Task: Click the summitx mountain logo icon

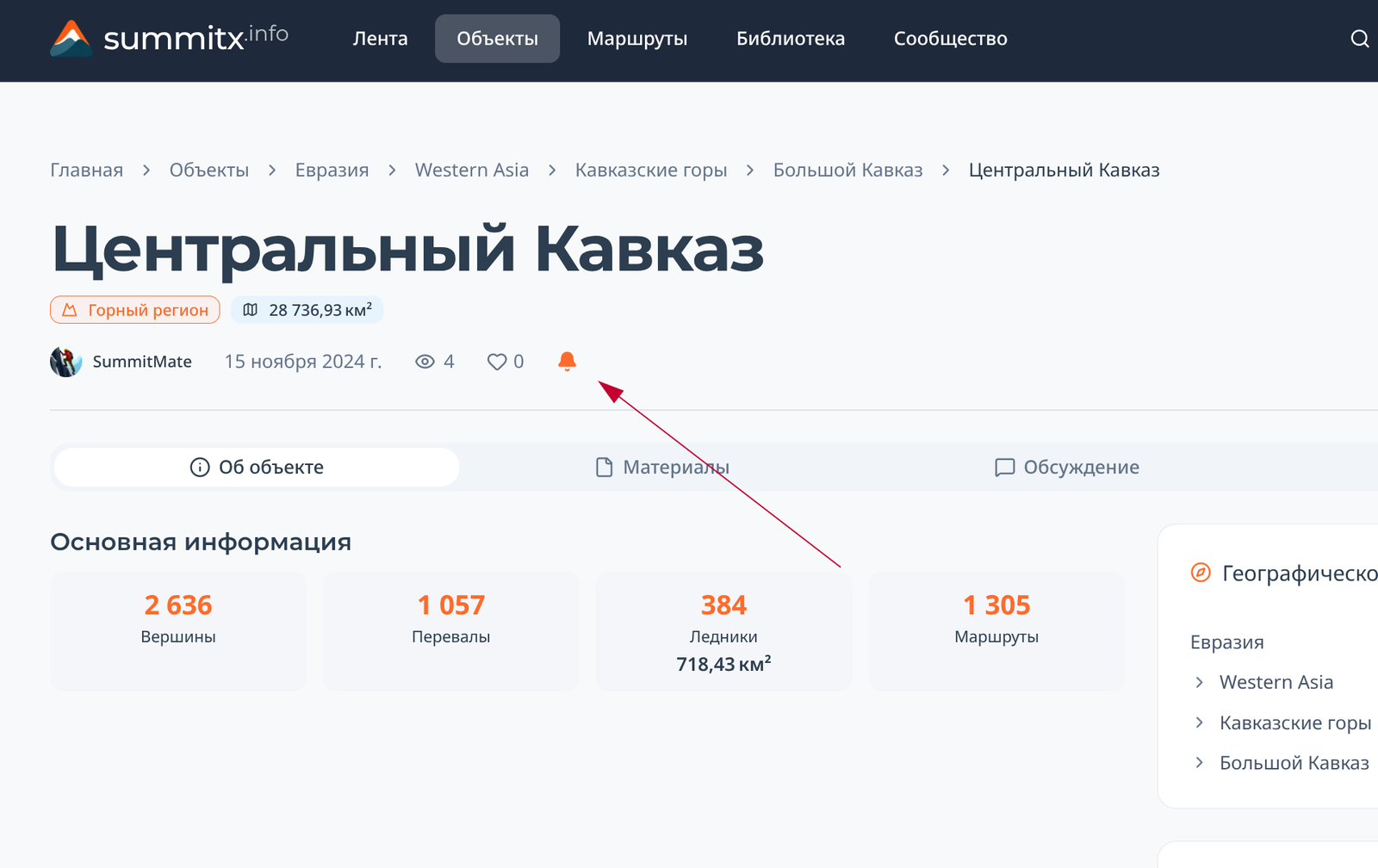Action: [x=71, y=39]
